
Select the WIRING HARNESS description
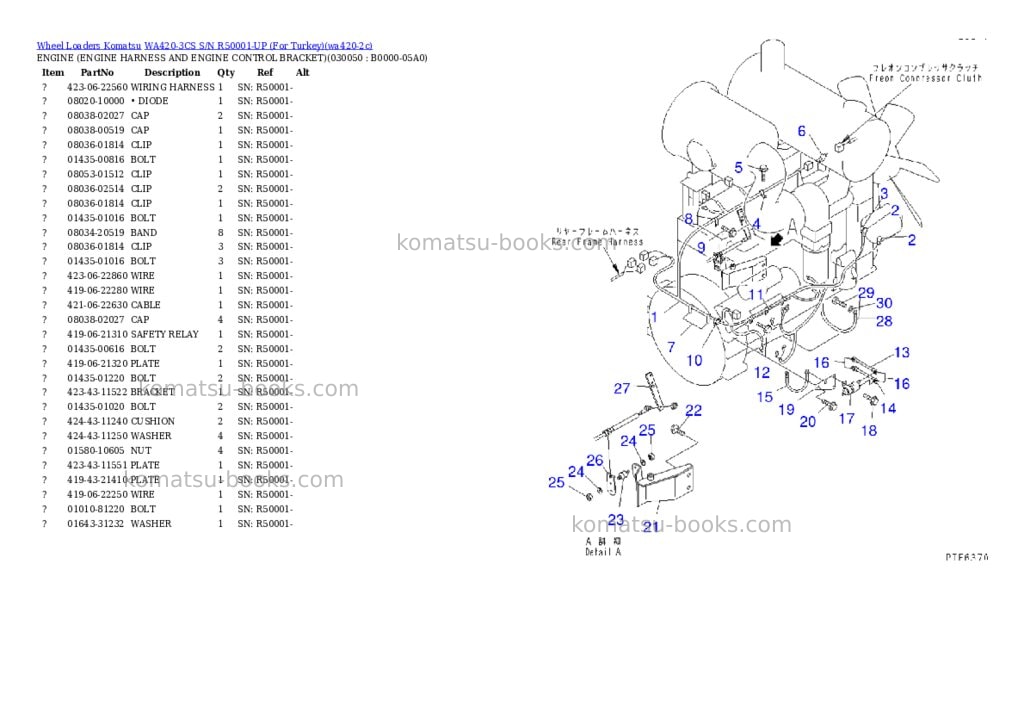pos(172,87)
